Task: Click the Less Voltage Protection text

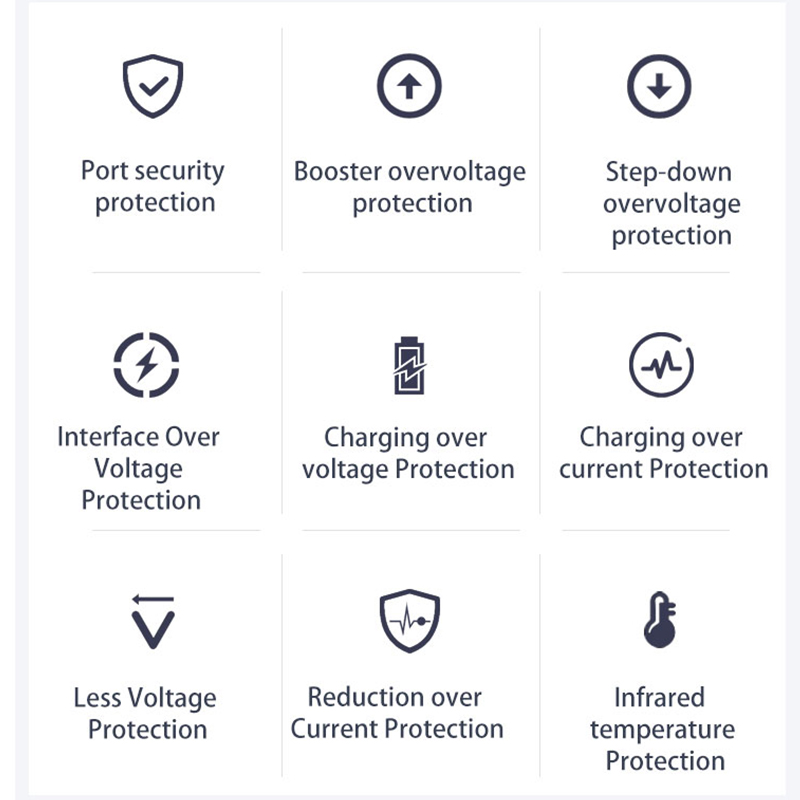Action: [x=145, y=713]
